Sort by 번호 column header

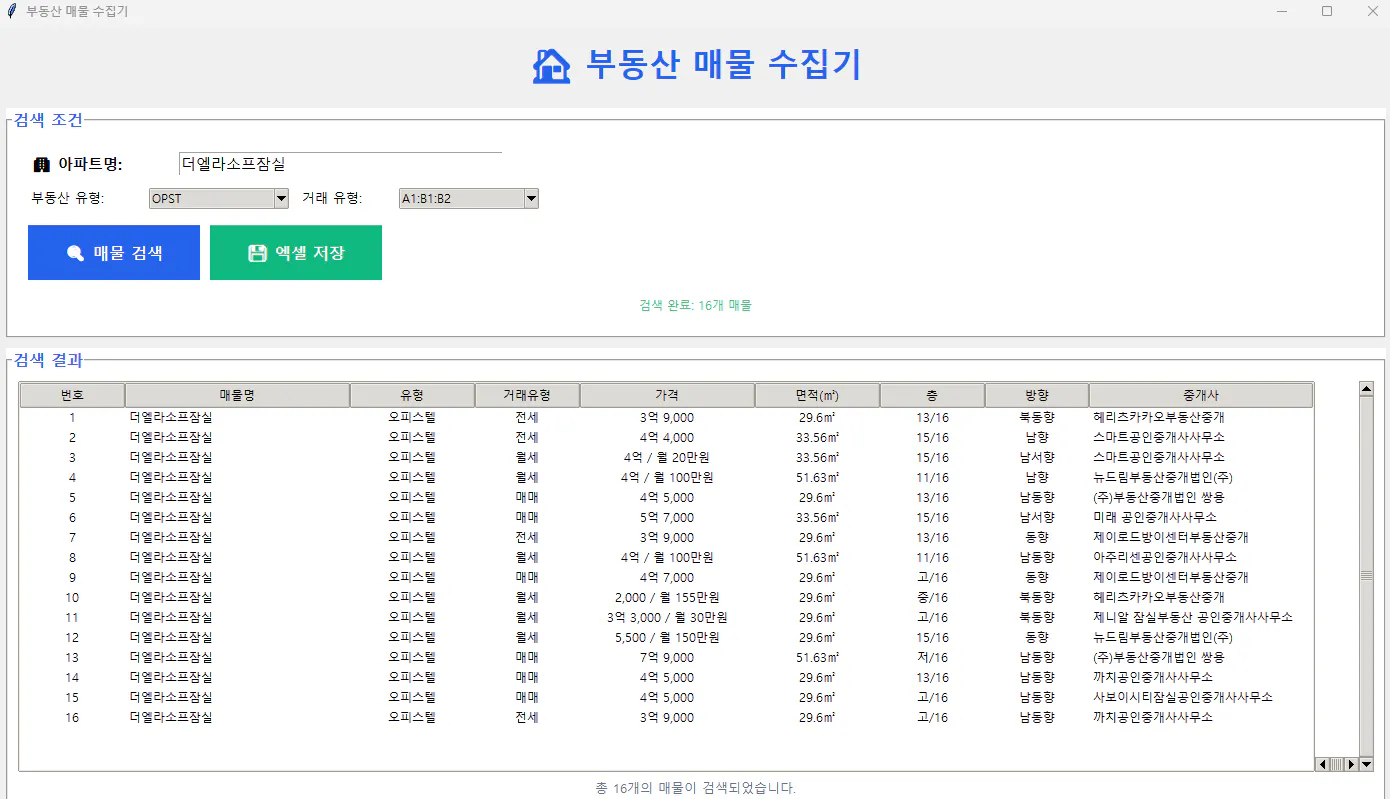click(x=72, y=395)
